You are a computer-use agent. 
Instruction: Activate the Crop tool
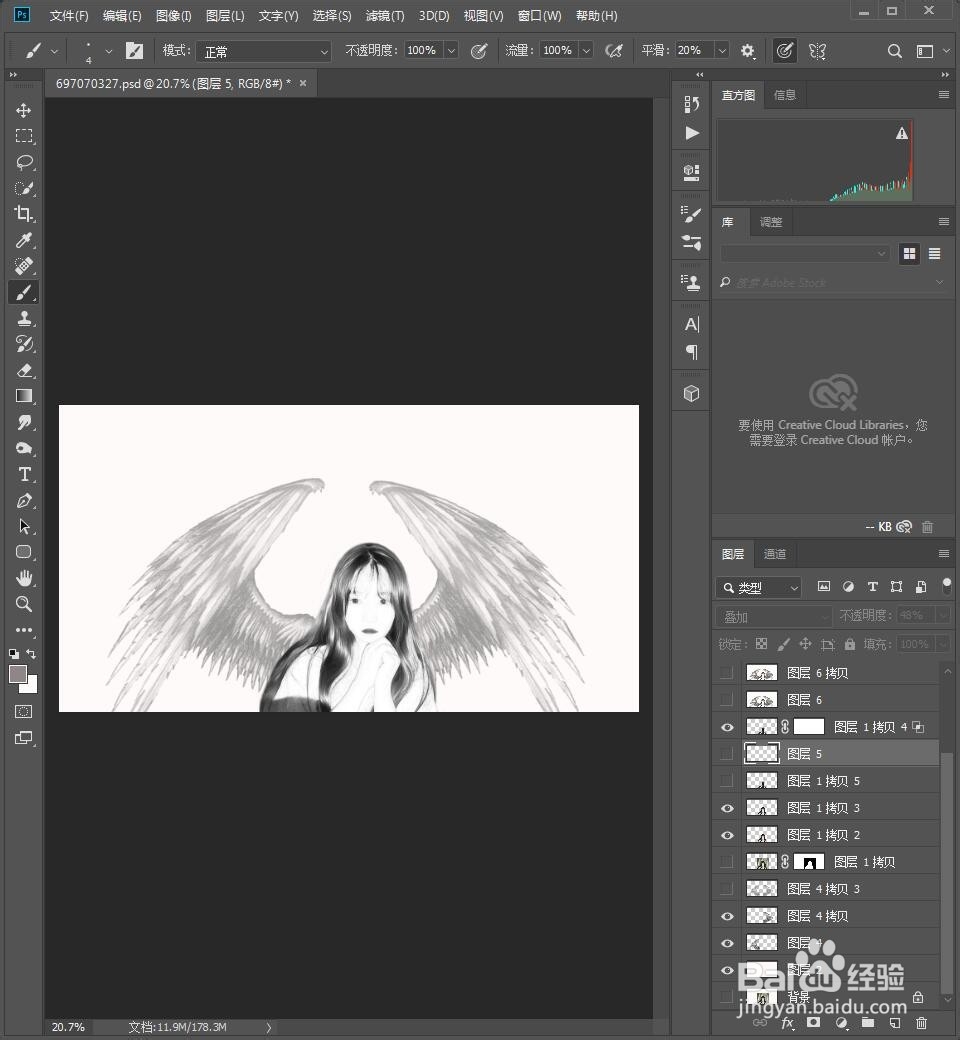click(24, 214)
